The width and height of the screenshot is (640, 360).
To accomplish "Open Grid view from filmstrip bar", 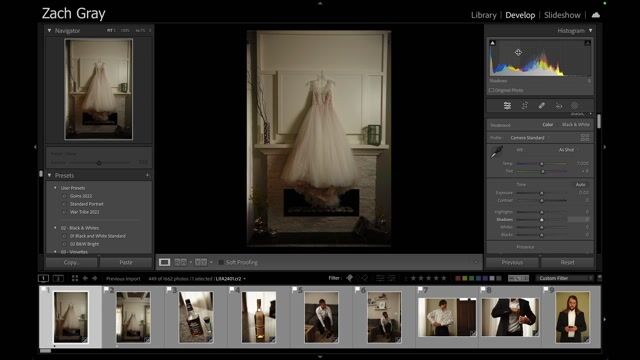I will tap(75, 278).
